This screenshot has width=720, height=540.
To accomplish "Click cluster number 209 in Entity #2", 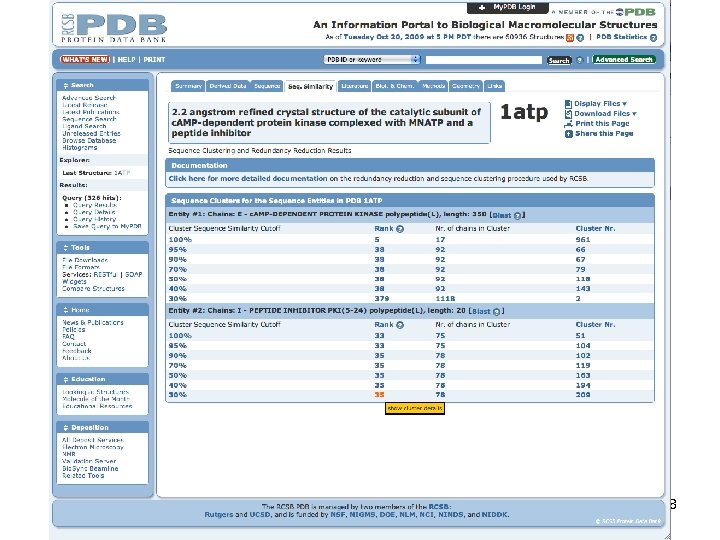I will (x=583, y=395).
